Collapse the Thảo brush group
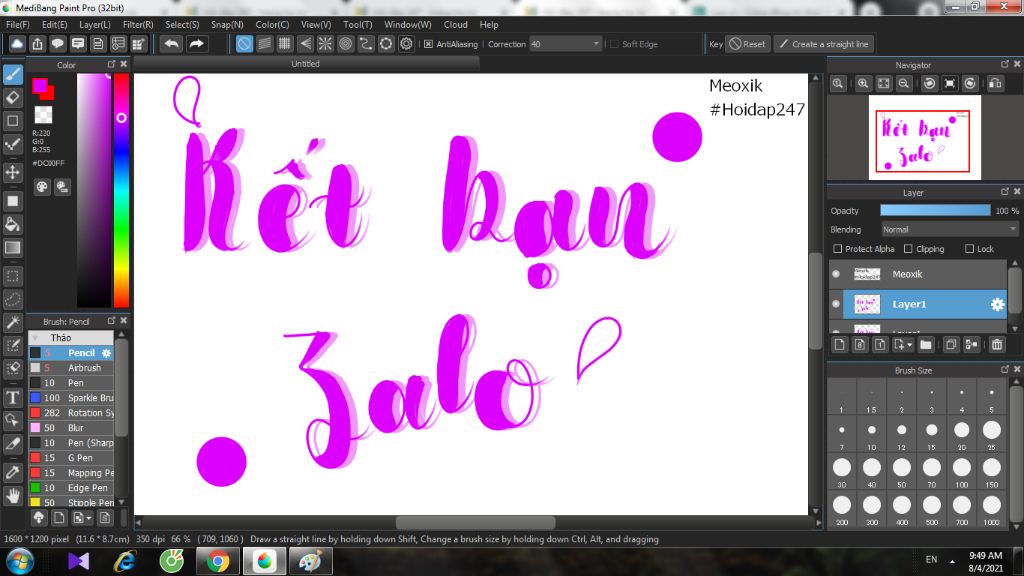The width and height of the screenshot is (1024, 576). click(x=35, y=338)
